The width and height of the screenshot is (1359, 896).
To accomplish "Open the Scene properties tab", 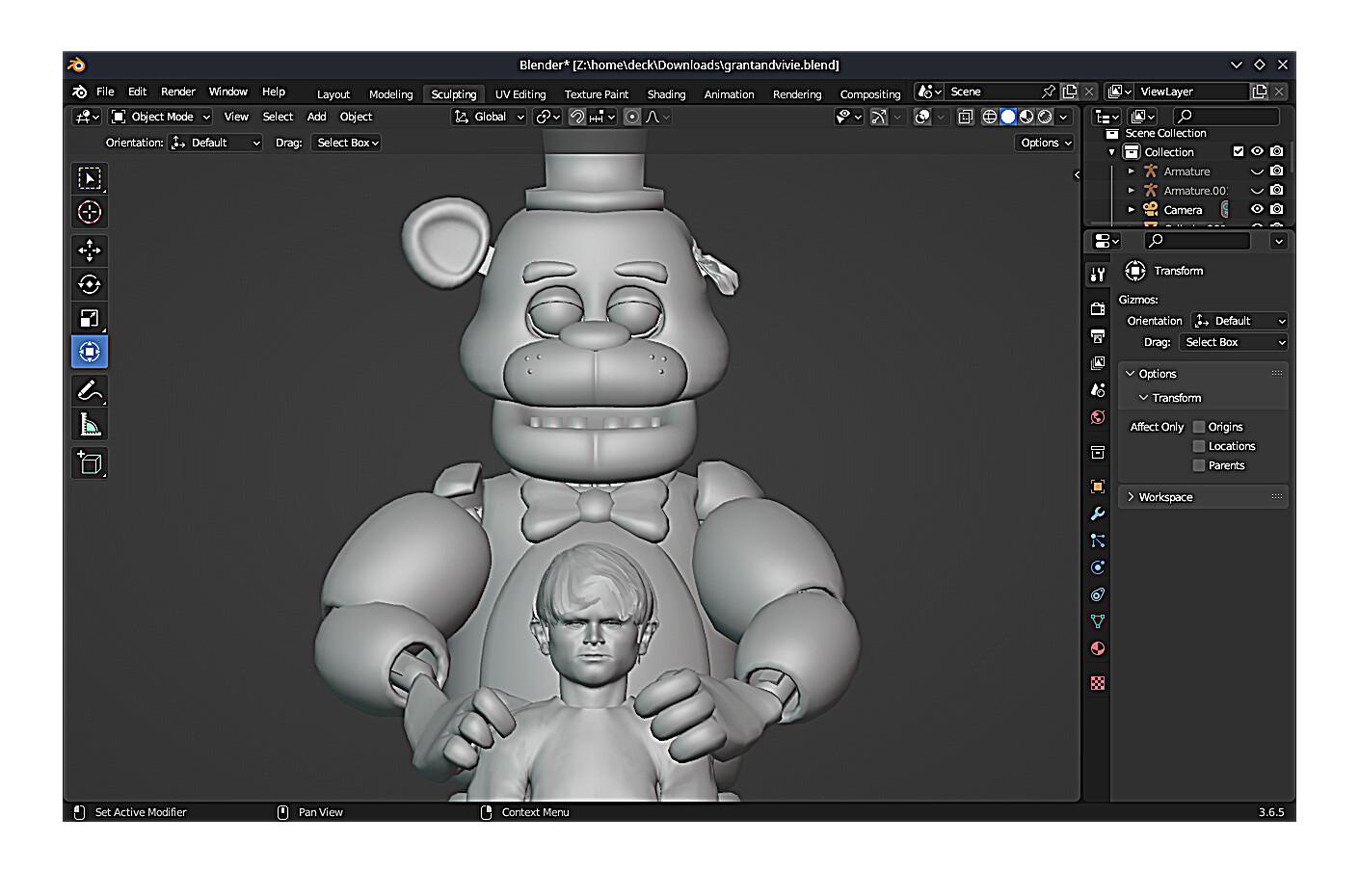I will click(1097, 390).
